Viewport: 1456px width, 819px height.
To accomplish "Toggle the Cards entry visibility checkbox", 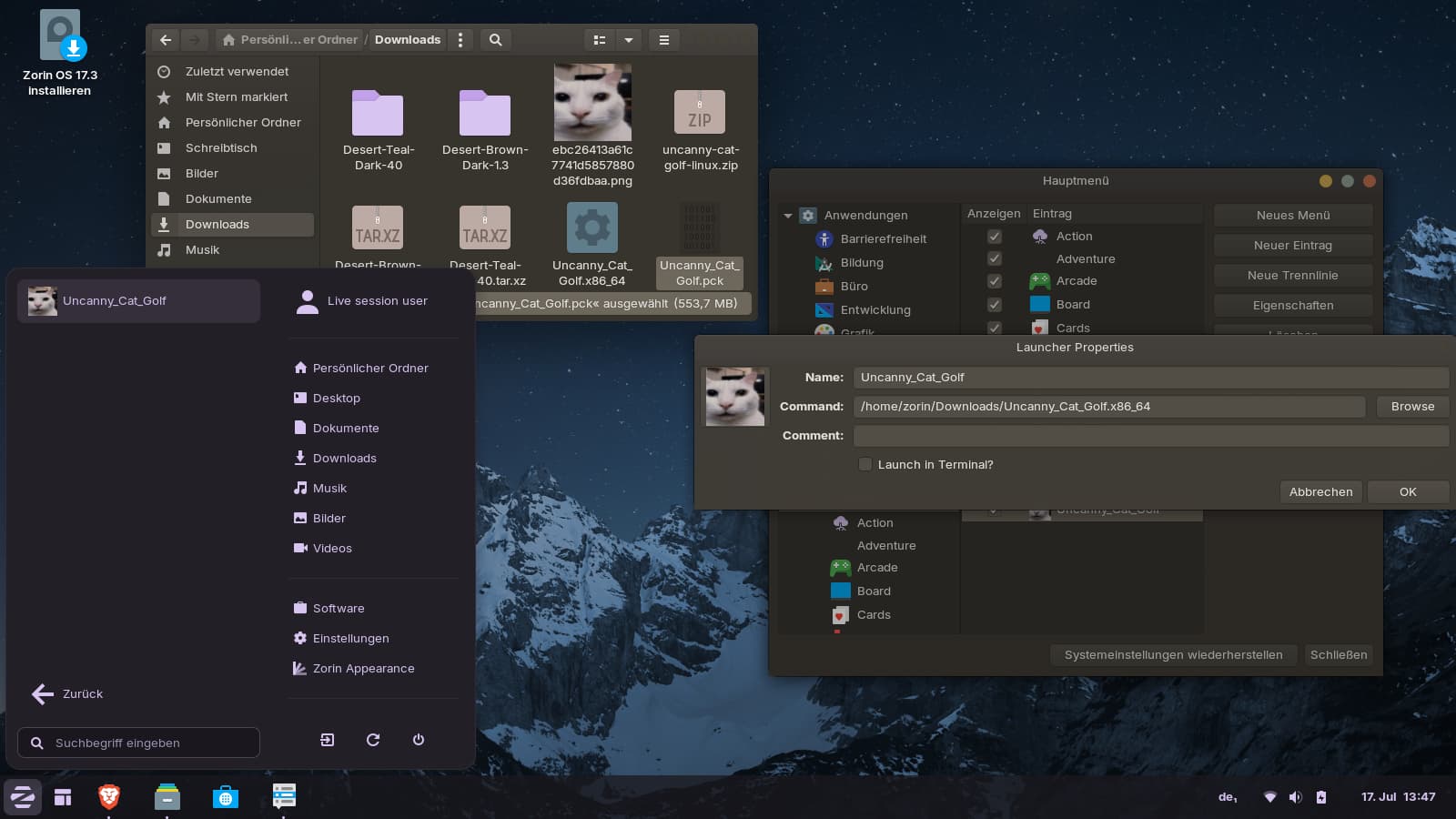I will point(995,328).
